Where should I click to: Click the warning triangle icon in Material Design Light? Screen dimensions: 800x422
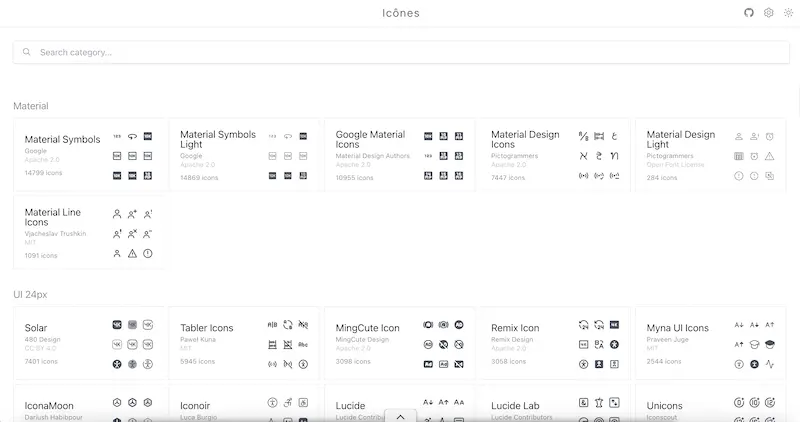769,156
